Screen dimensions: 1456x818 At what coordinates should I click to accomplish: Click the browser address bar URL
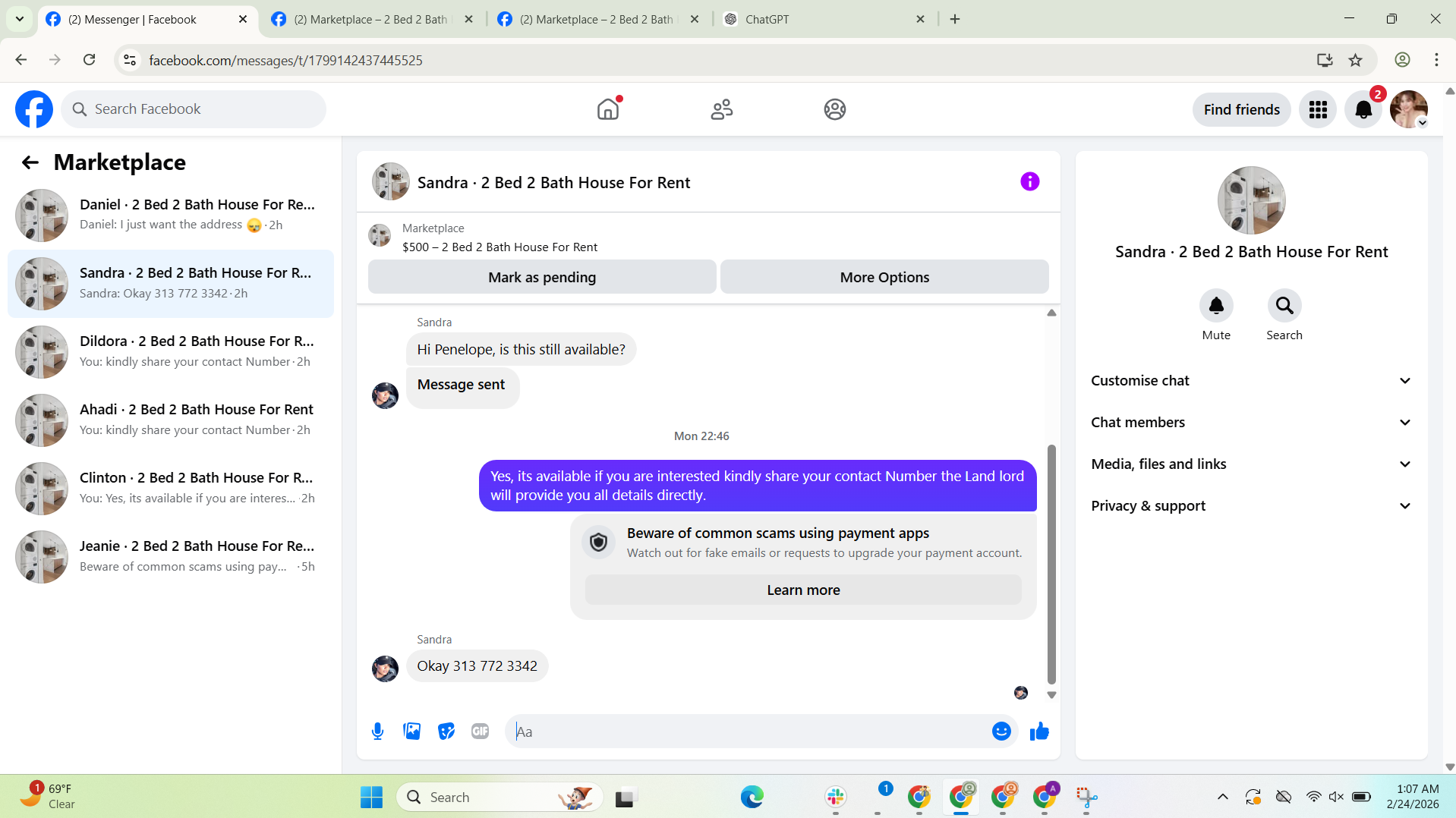point(285,60)
